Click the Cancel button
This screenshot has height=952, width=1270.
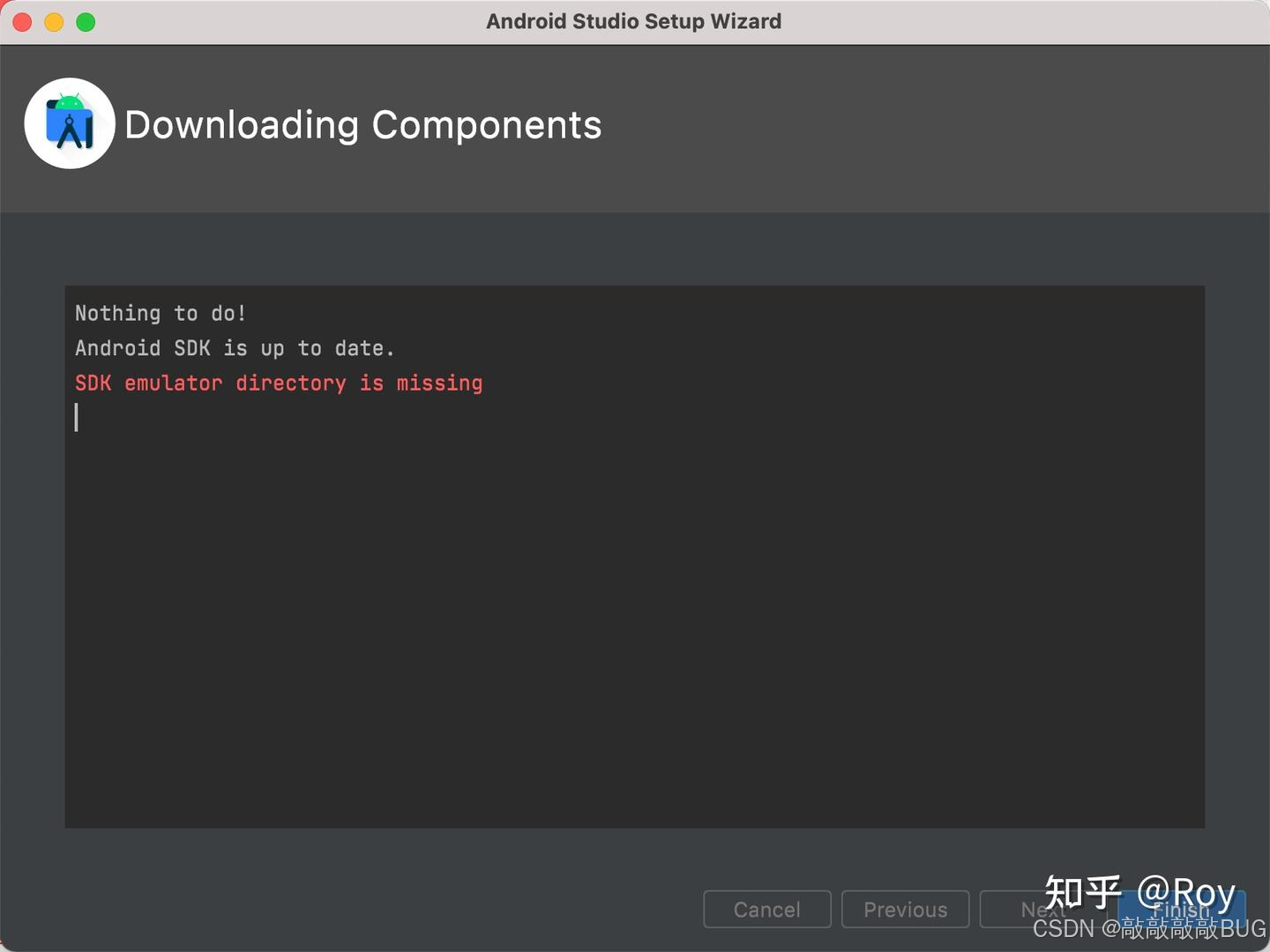point(766,909)
